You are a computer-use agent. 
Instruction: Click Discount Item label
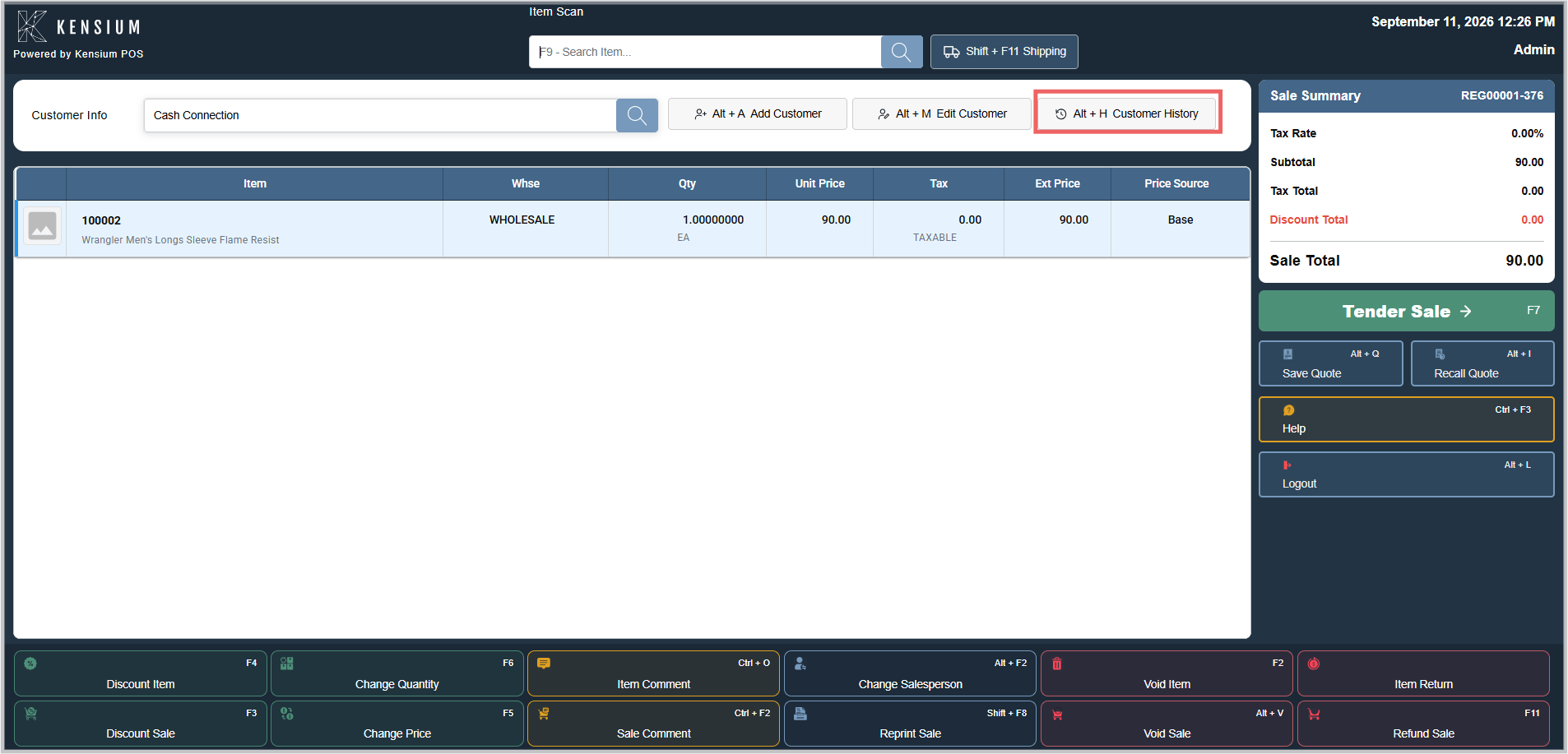(141, 684)
